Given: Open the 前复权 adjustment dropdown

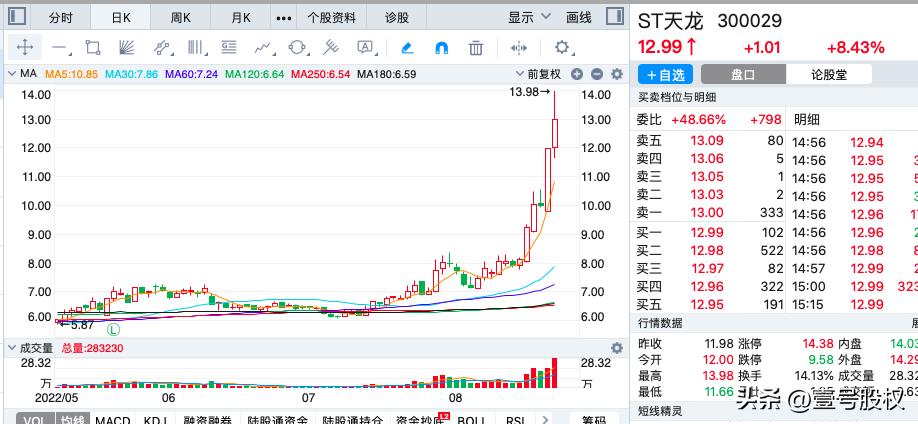Looking at the screenshot, I should [538, 74].
